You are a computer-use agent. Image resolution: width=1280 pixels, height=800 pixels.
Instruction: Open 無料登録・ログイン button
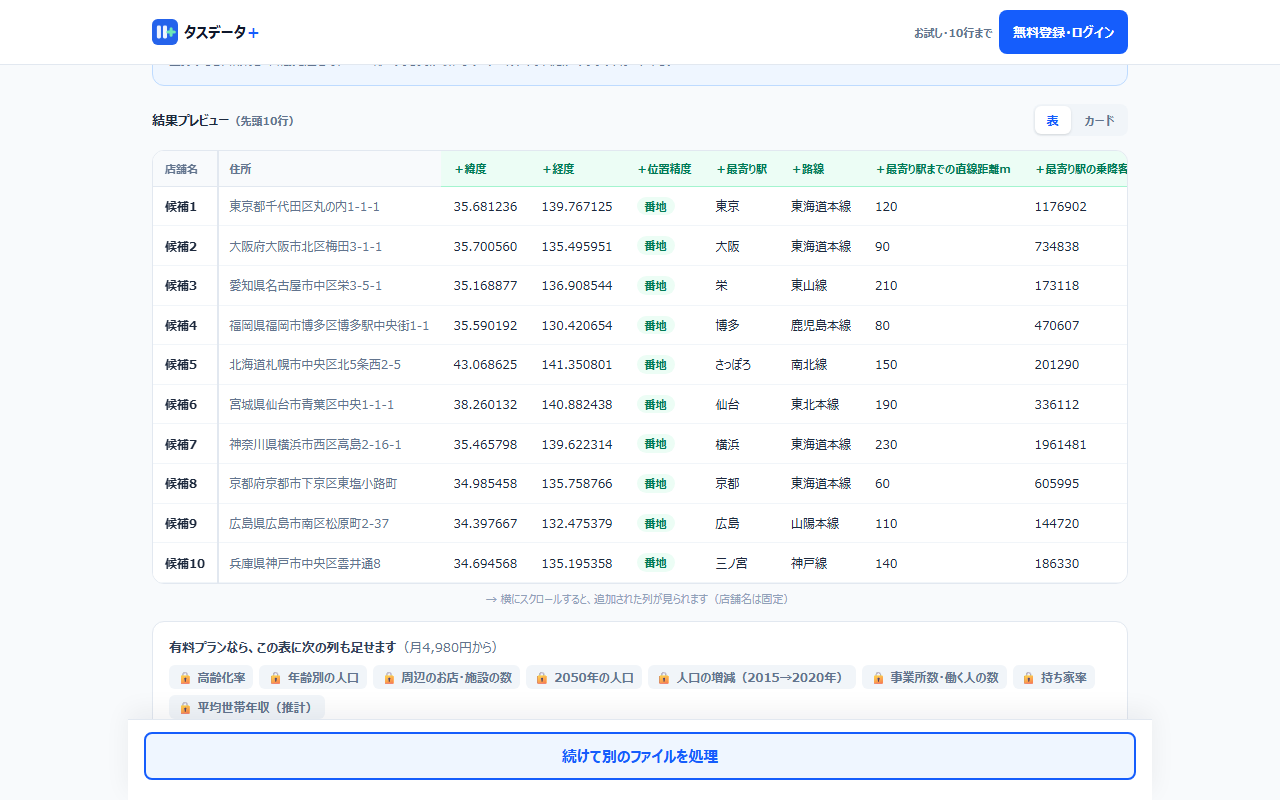pyautogui.click(x=1063, y=32)
